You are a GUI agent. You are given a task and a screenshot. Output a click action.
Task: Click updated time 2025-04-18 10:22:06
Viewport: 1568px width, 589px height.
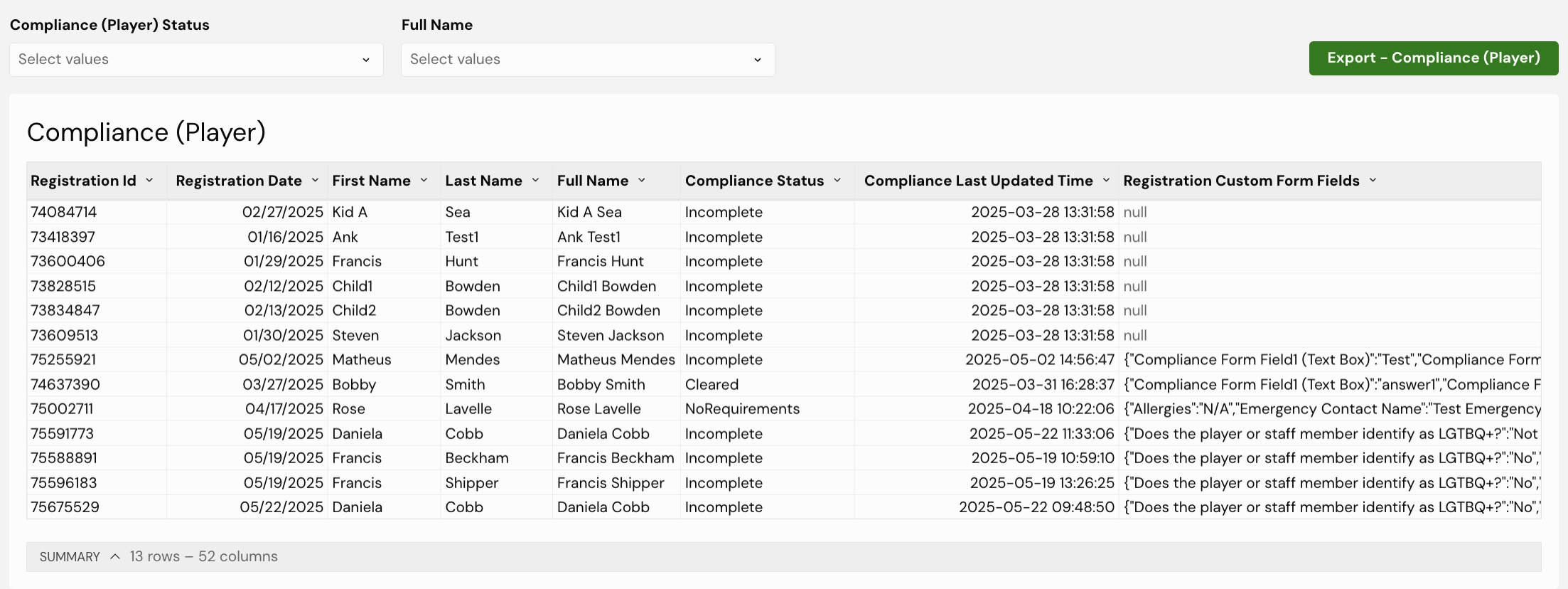pos(1041,409)
